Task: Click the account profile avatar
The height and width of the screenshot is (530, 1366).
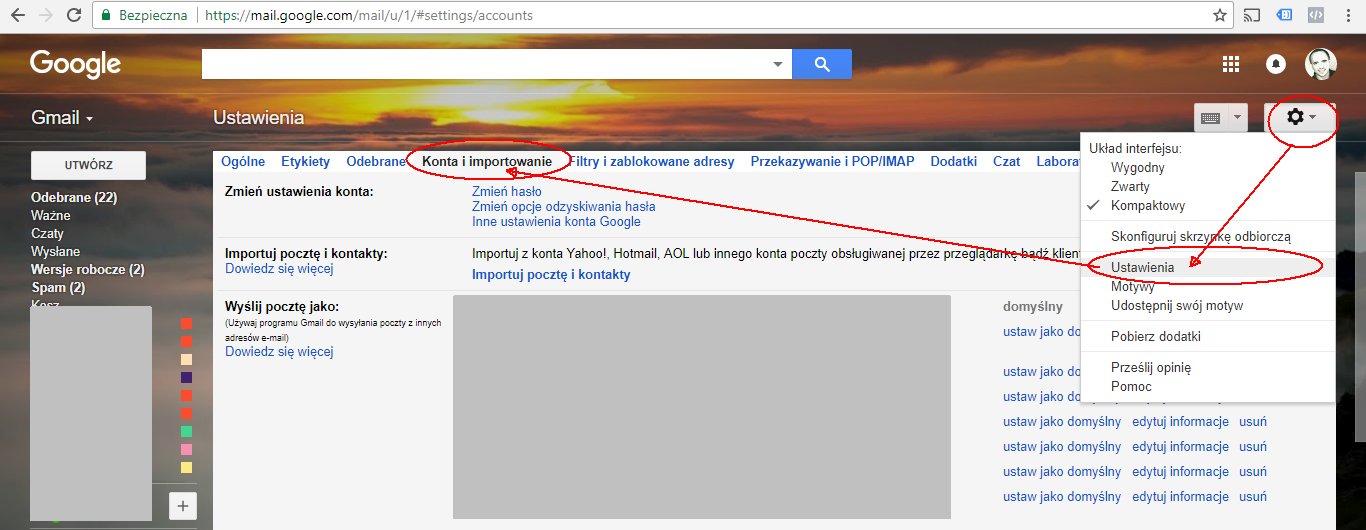Action: [1320, 64]
